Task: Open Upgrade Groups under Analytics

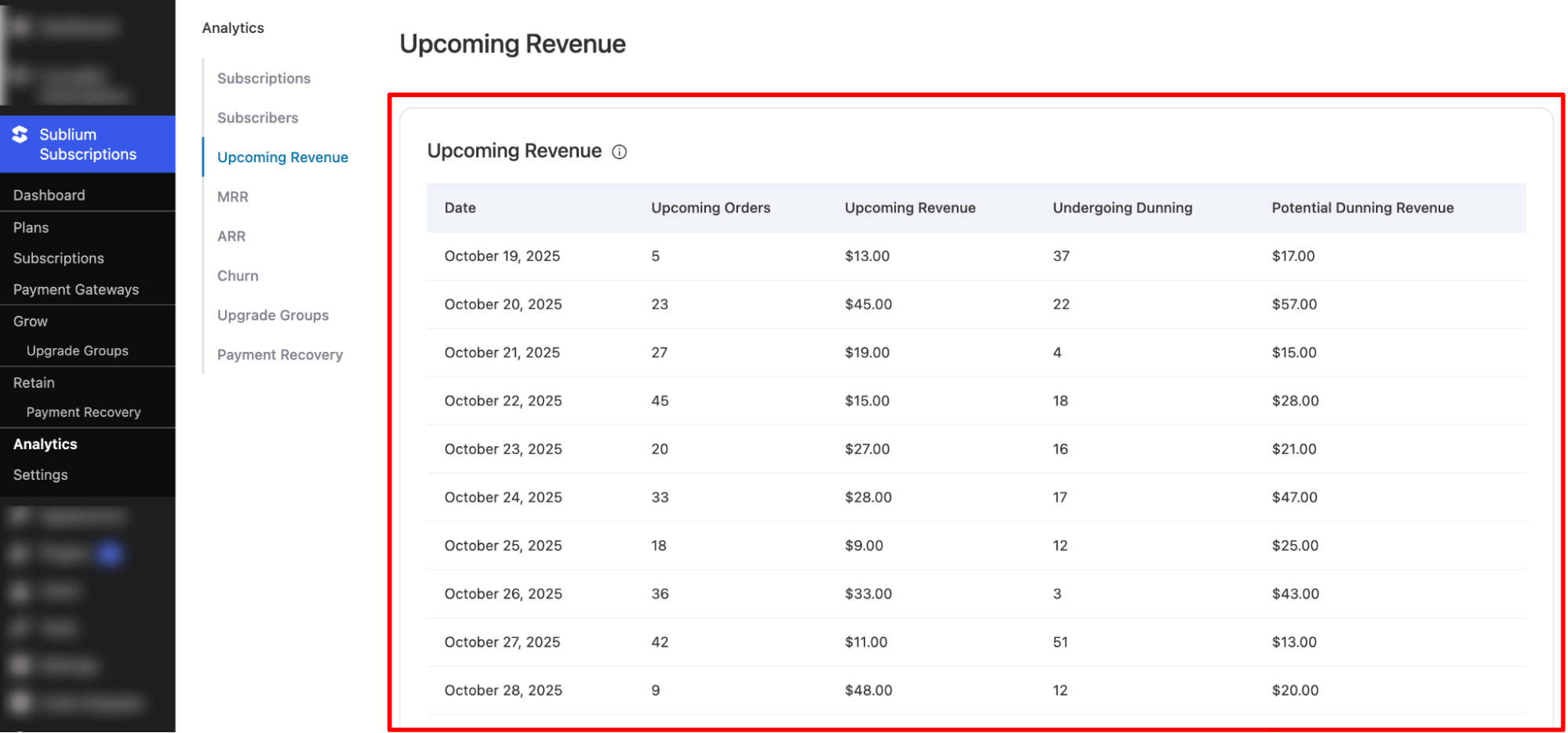Action: pyautogui.click(x=272, y=315)
